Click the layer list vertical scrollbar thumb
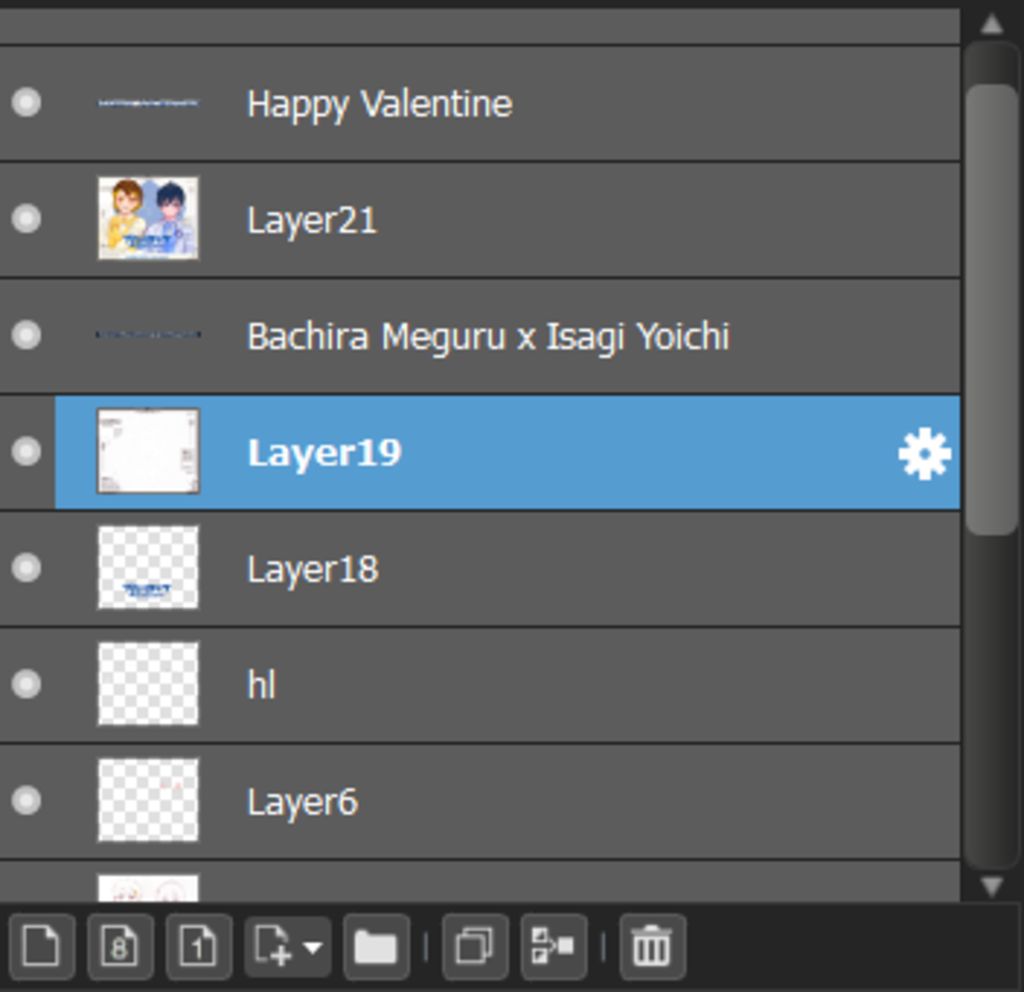Screen dimensions: 1024x992 click(991, 308)
